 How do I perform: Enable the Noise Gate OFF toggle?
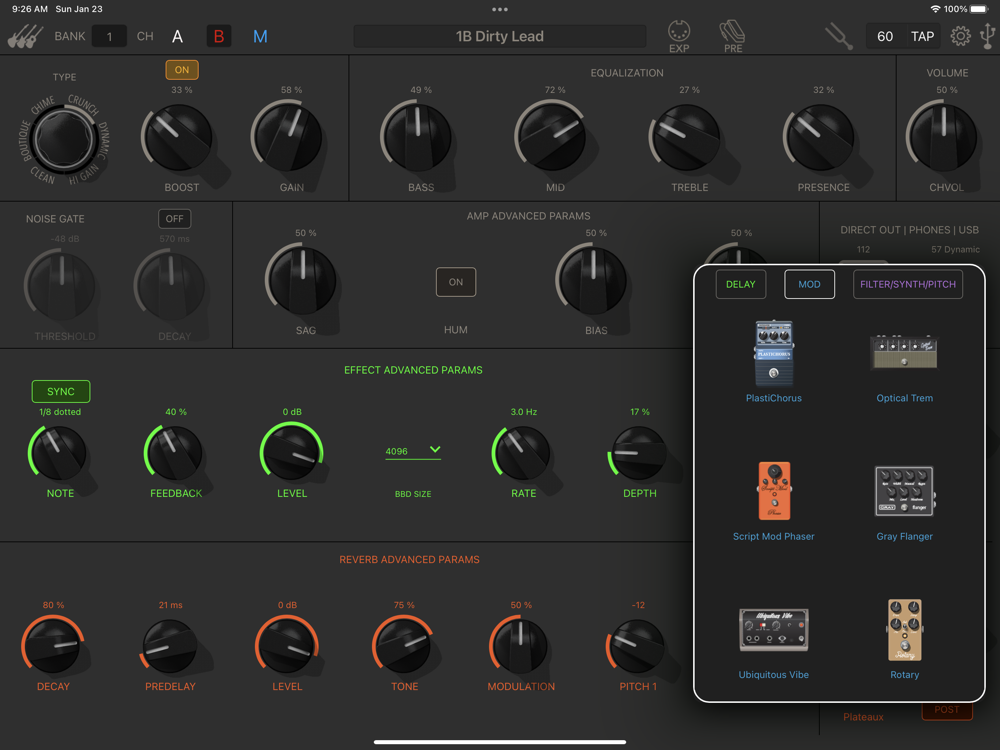(x=174, y=219)
